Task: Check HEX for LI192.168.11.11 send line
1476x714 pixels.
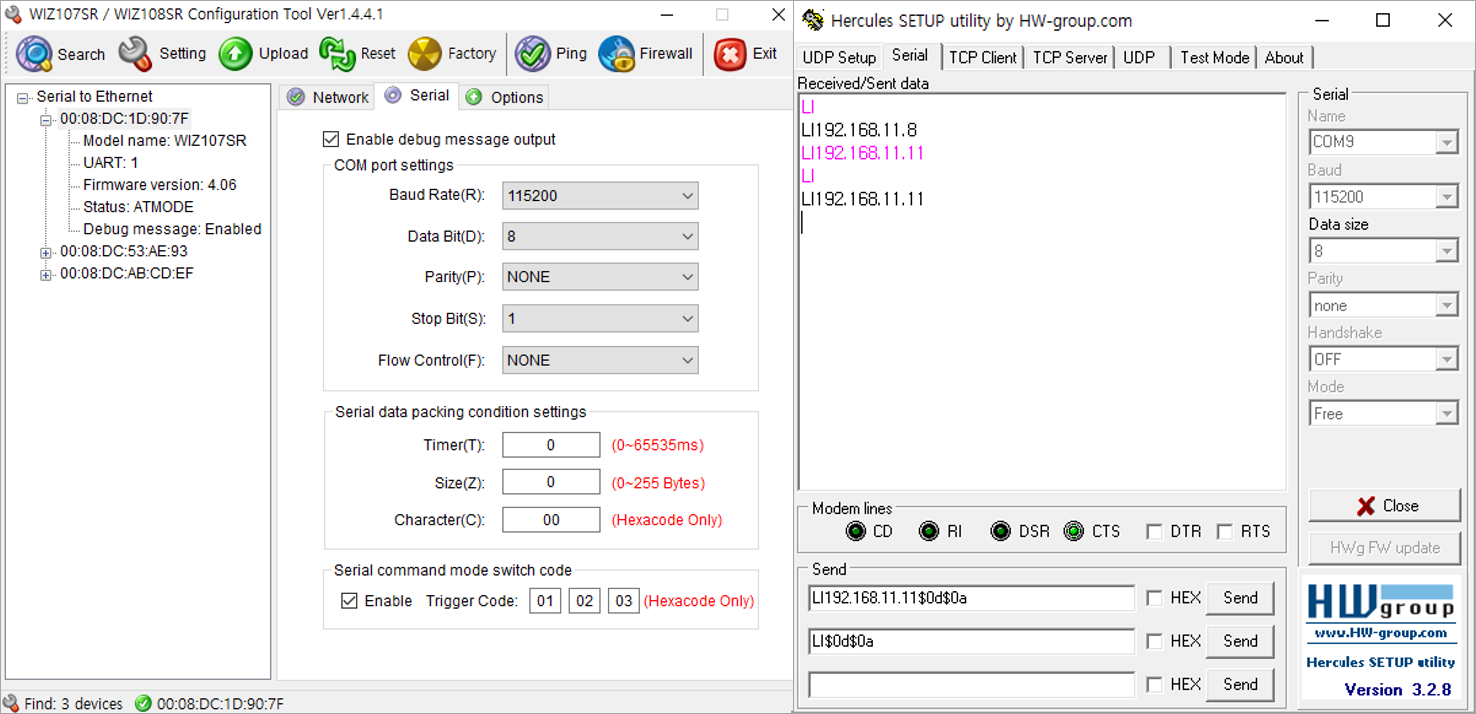Action: (x=1155, y=598)
